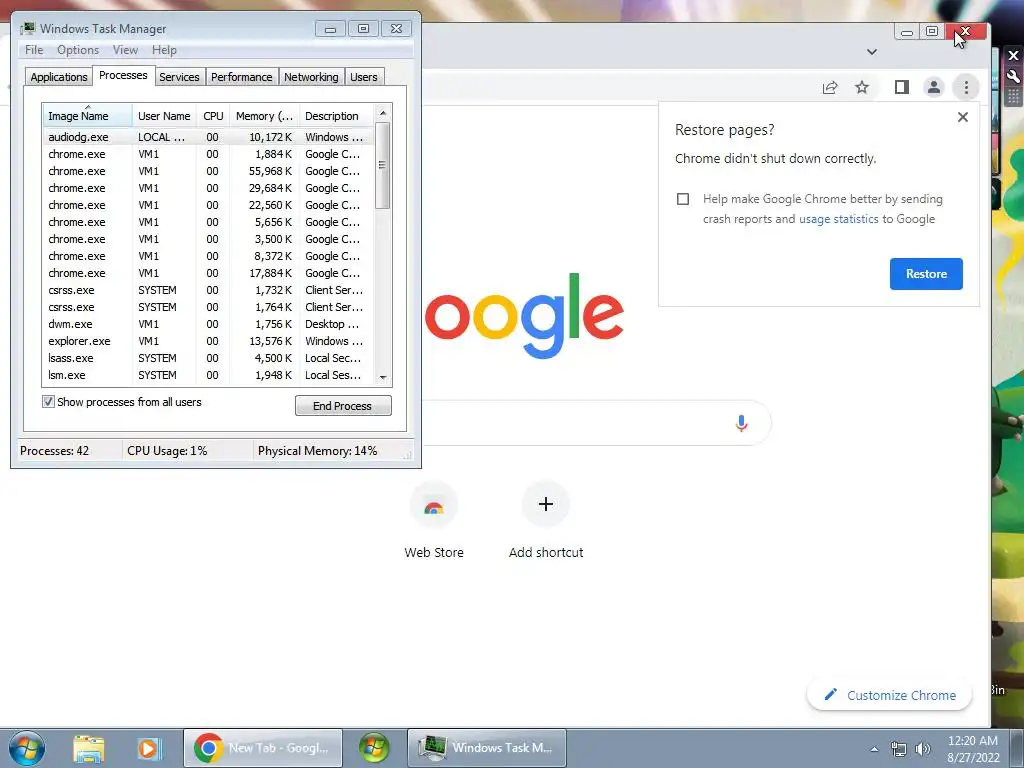The width and height of the screenshot is (1024, 768).
Task: Open the usage statistics link
Action: (839, 219)
